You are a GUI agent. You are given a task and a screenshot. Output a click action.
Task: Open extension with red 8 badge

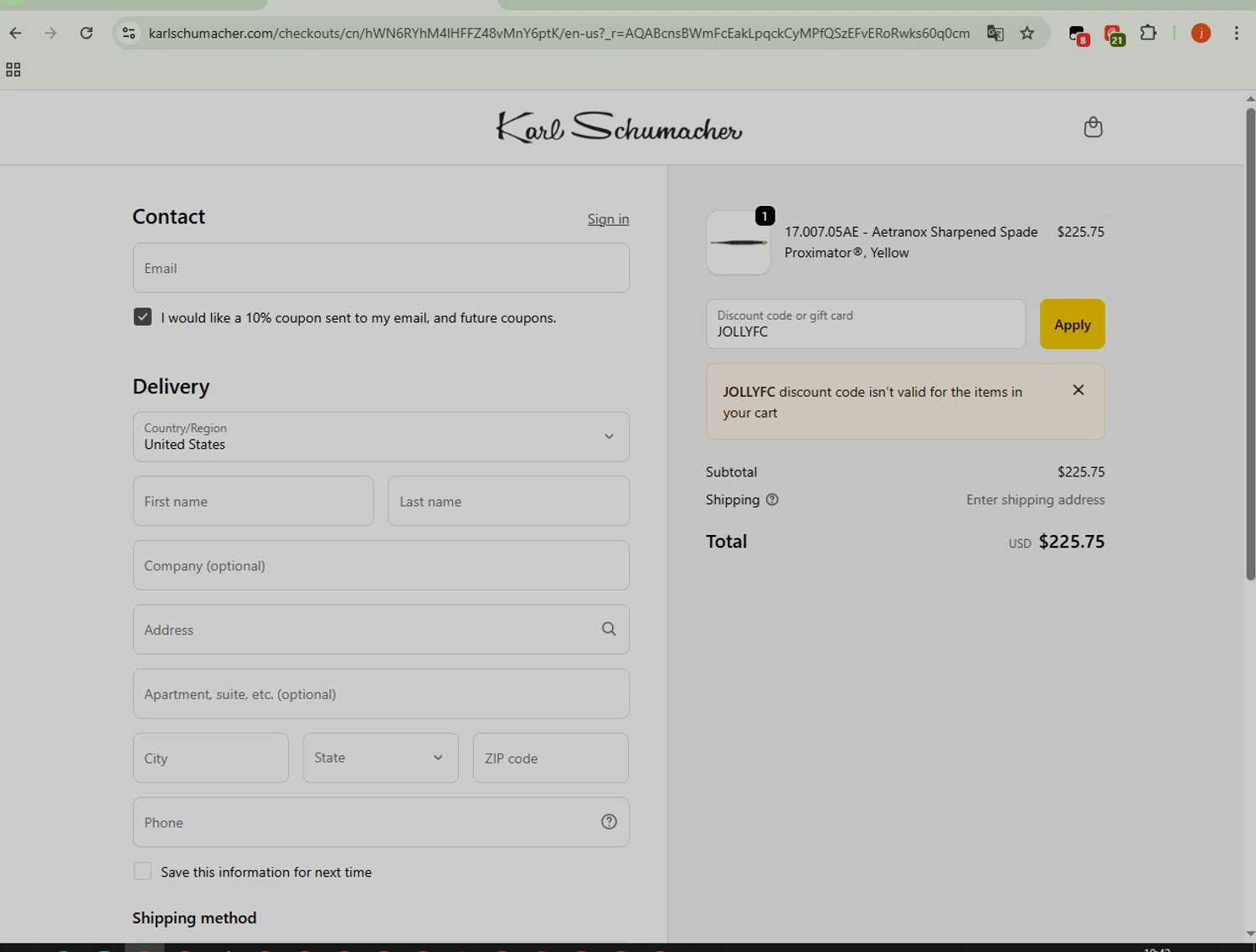[1078, 34]
